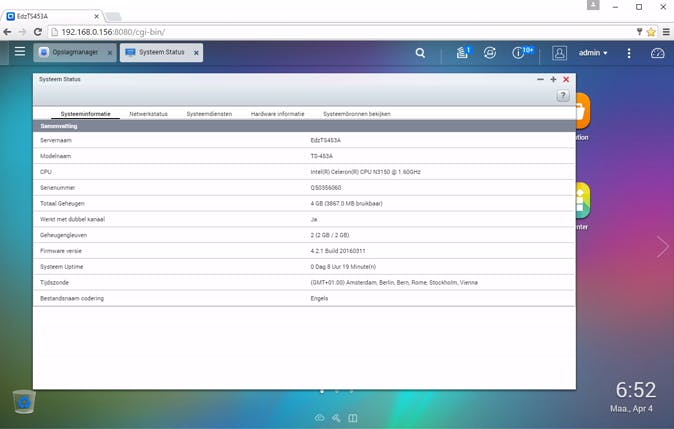Select the first desktop page dot
This screenshot has height=429, width=674.
[322, 391]
